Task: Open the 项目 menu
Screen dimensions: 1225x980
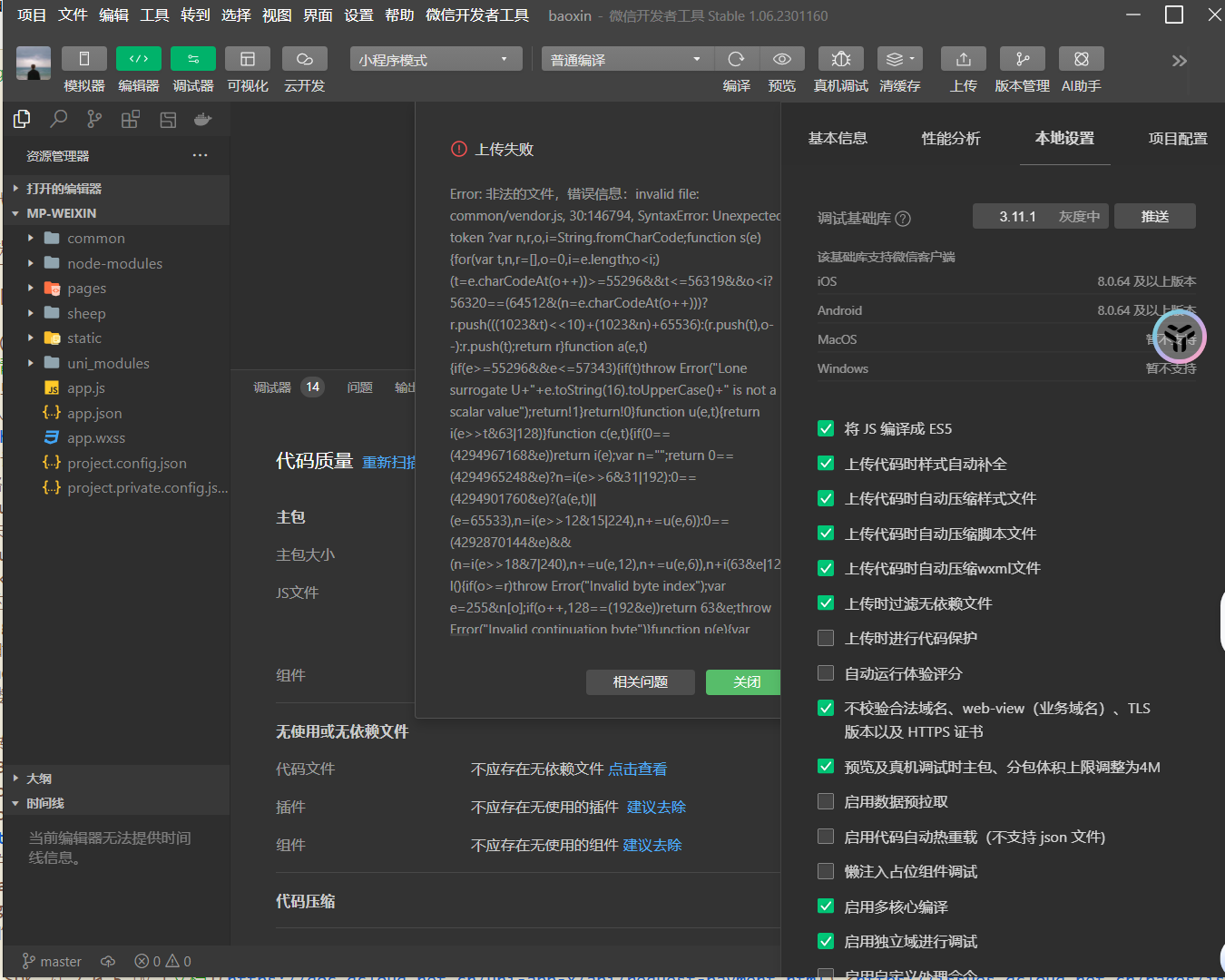Action: tap(32, 15)
